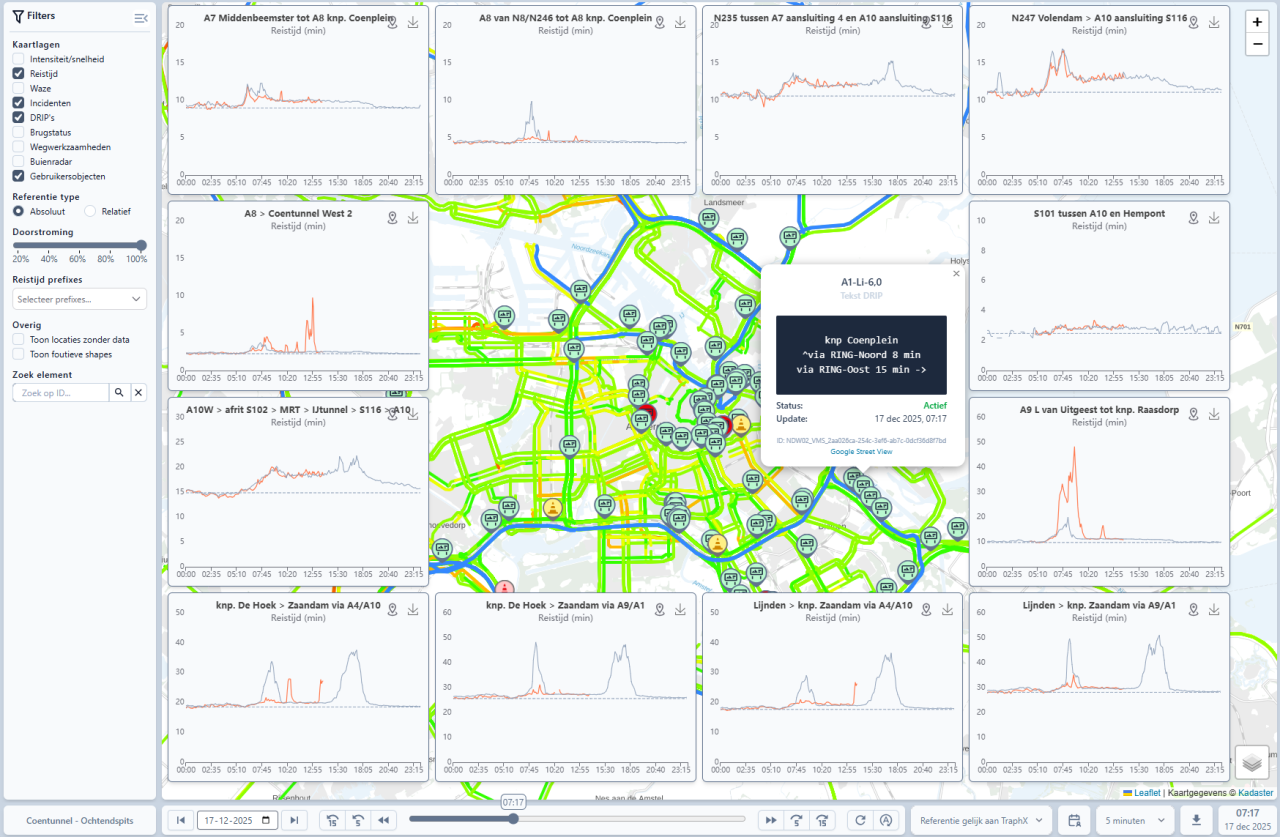Collapse the Filters panel using its header icon

140,16
